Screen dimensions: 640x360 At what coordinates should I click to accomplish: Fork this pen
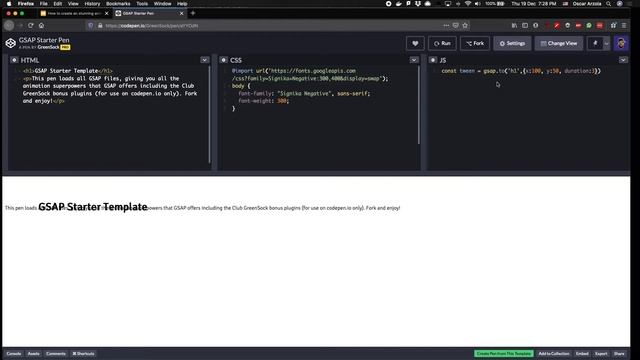[475, 43]
